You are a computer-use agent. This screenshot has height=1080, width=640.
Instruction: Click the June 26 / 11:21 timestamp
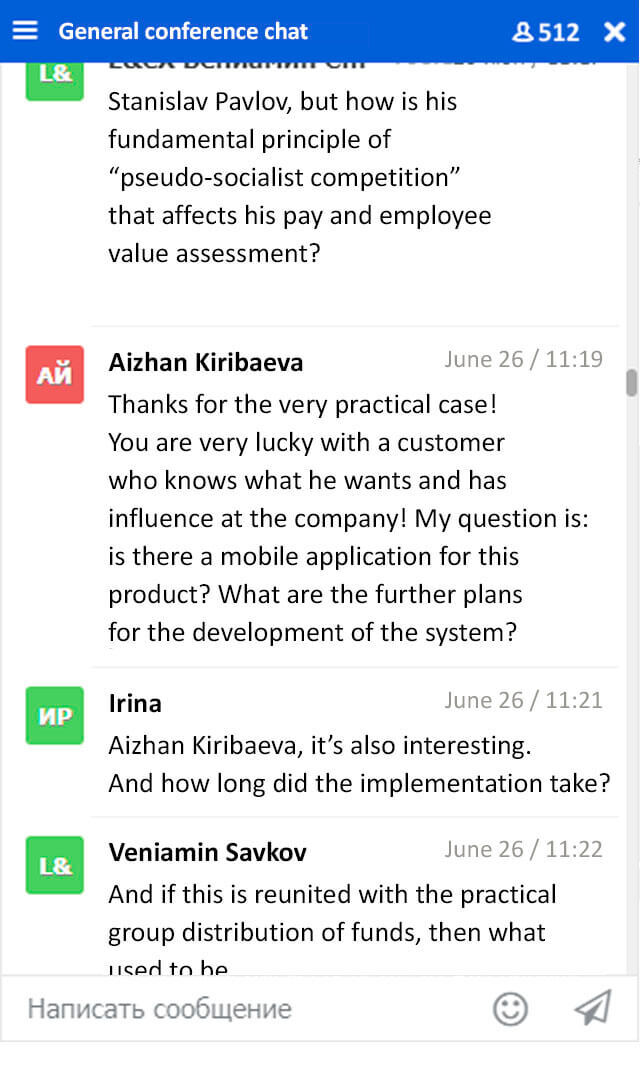(523, 700)
